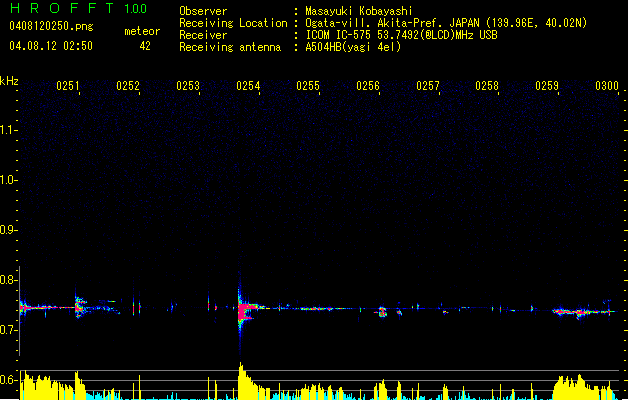629x400 pixels.
Task: Click the 'Receiver' label
Action: [x=203, y=35]
